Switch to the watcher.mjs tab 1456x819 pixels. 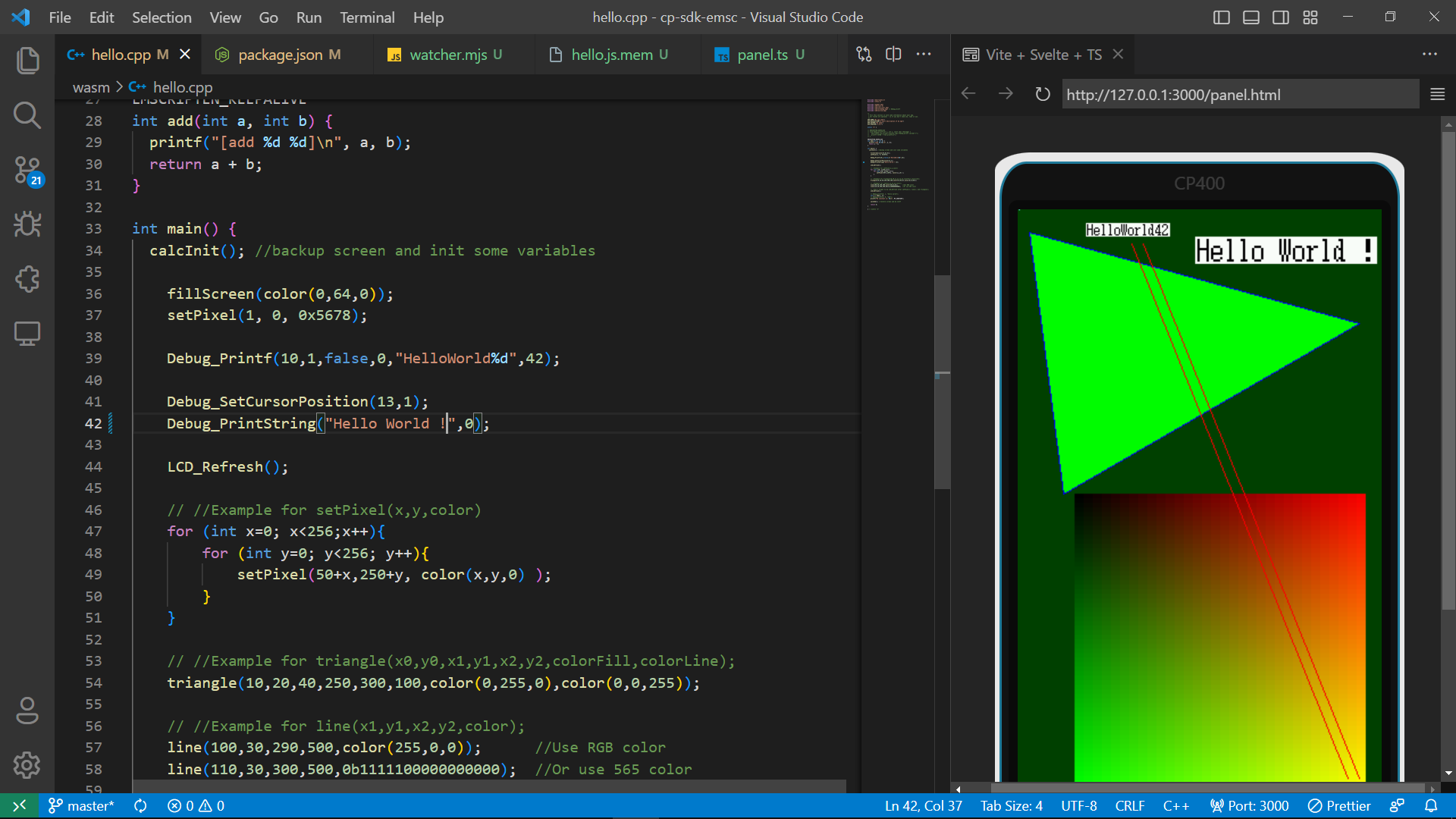pyautogui.click(x=448, y=55)
